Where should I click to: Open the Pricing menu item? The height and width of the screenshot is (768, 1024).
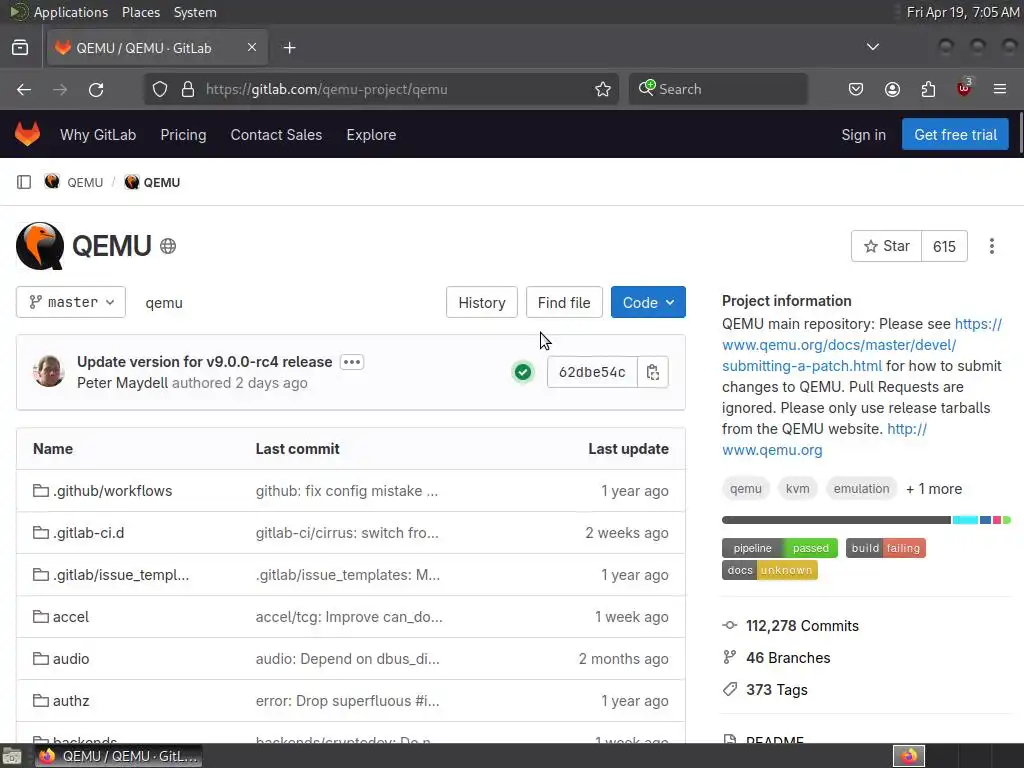click(184, 135)
